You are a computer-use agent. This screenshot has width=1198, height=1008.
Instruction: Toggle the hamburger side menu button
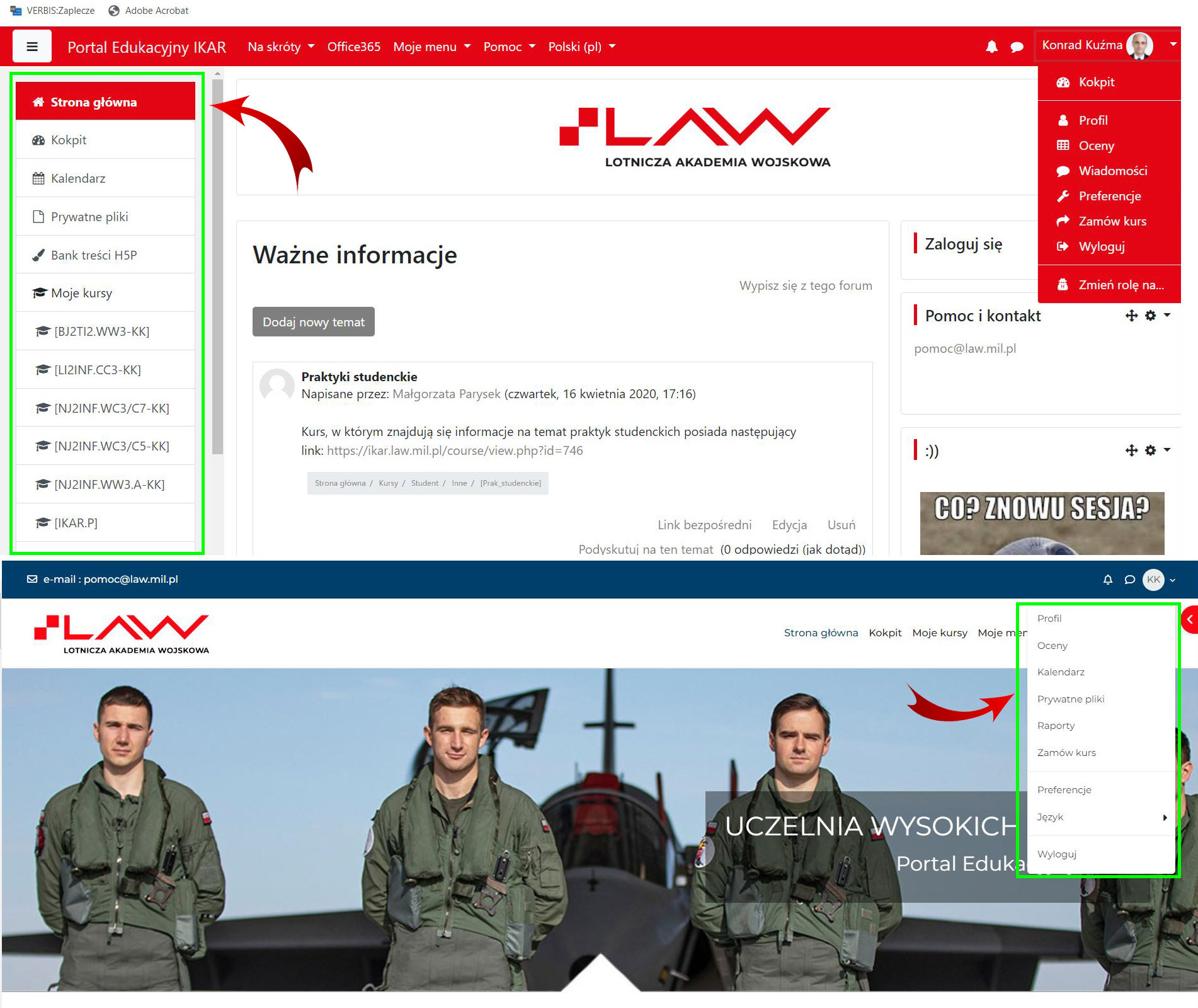click(32, 47)
